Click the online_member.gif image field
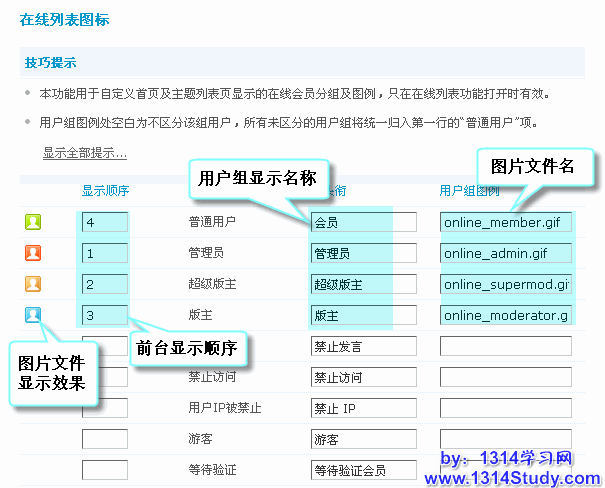Viewport: 605px width, 488px height. point(505,222)
